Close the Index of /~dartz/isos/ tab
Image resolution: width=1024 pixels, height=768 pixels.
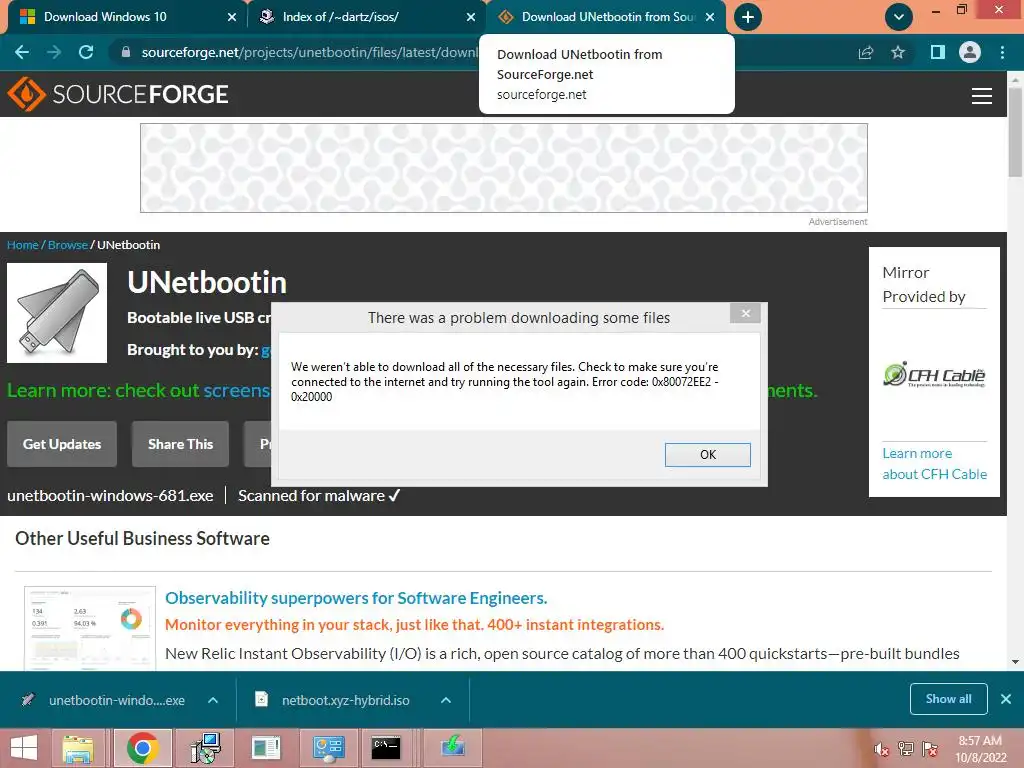tap(471, 17)
